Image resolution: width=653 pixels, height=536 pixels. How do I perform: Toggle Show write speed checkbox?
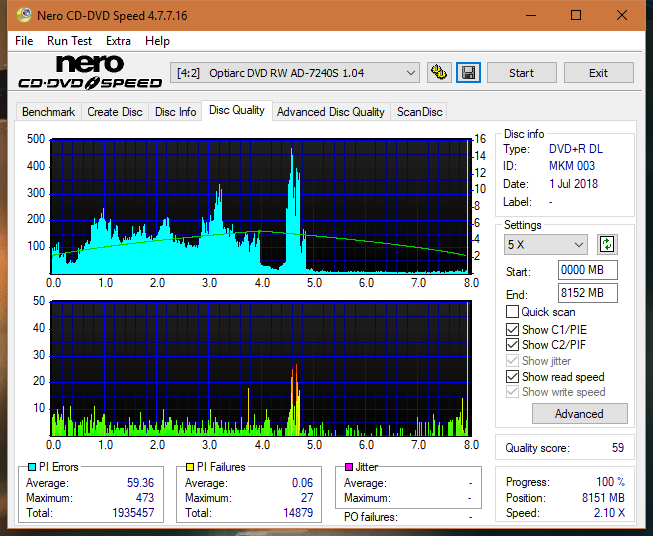coord(512,392)
